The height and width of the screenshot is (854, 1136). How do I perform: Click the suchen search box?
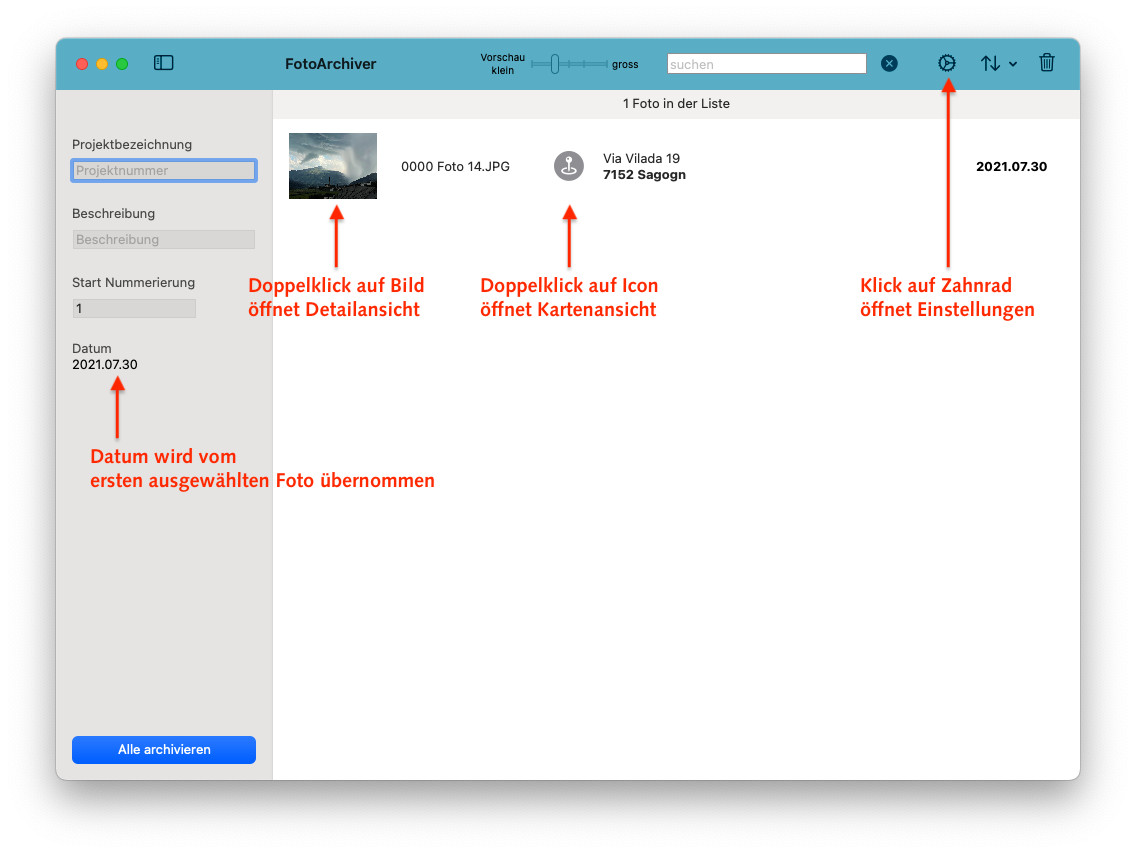click(766, 64)
